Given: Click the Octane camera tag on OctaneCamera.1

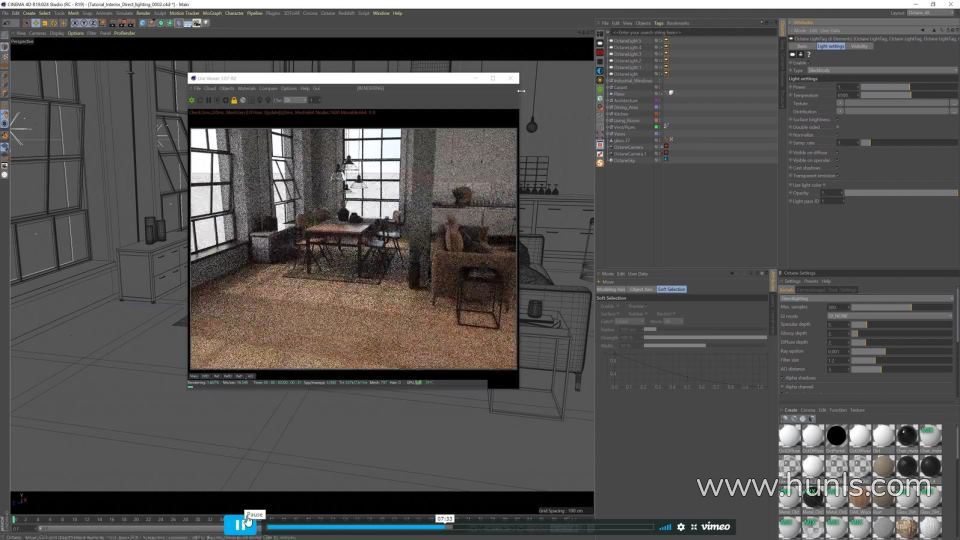Looking at the screenshot, I should 666,154.
